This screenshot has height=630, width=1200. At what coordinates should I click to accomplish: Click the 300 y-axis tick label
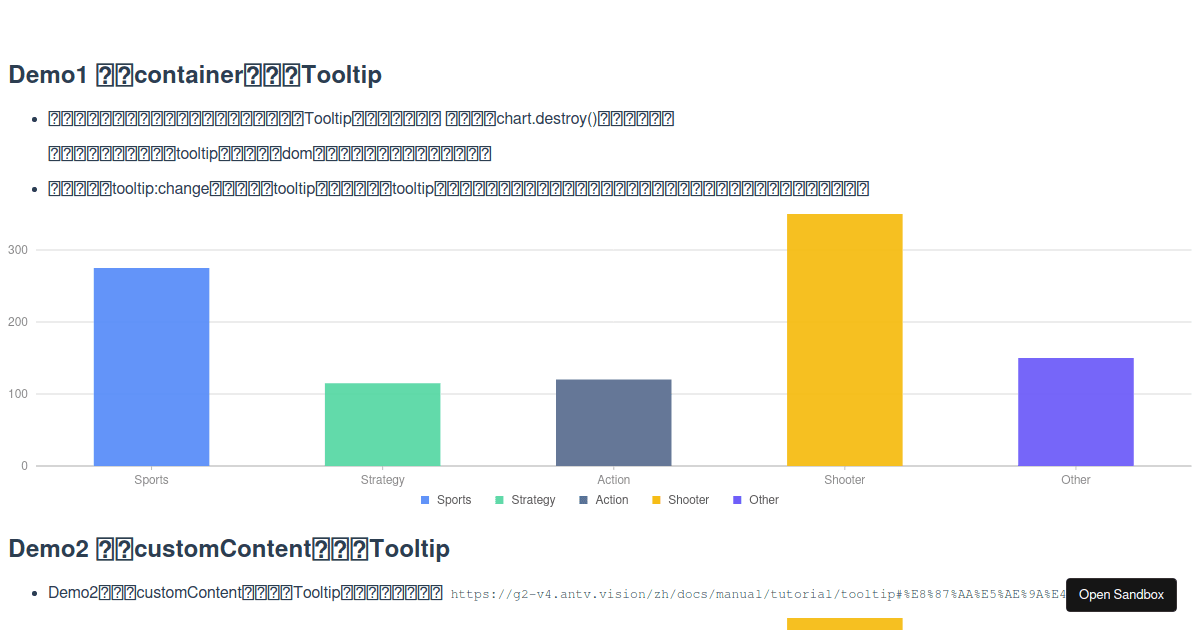click(18, 250)
